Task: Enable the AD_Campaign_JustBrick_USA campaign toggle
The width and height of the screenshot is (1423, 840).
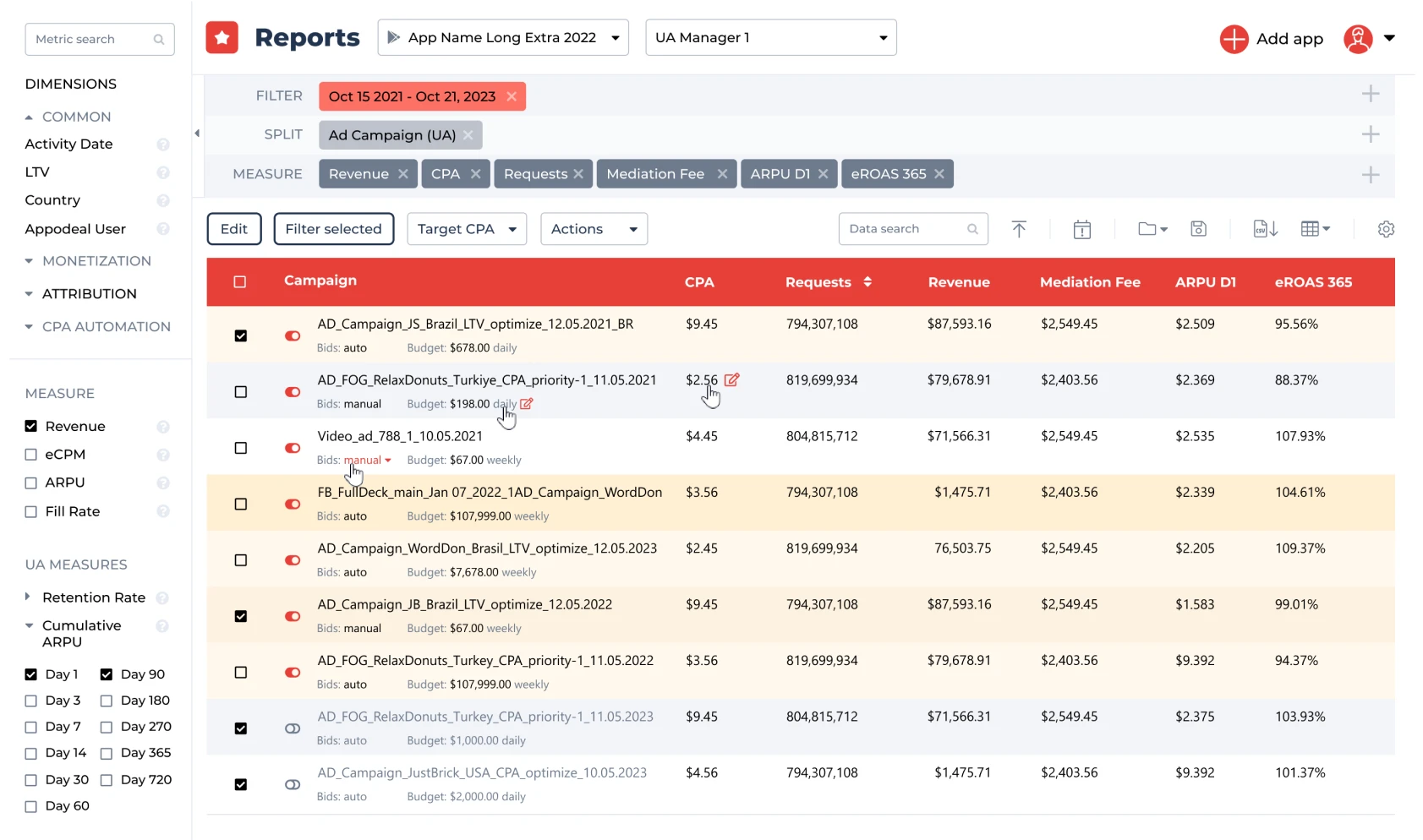Action: 293,785
